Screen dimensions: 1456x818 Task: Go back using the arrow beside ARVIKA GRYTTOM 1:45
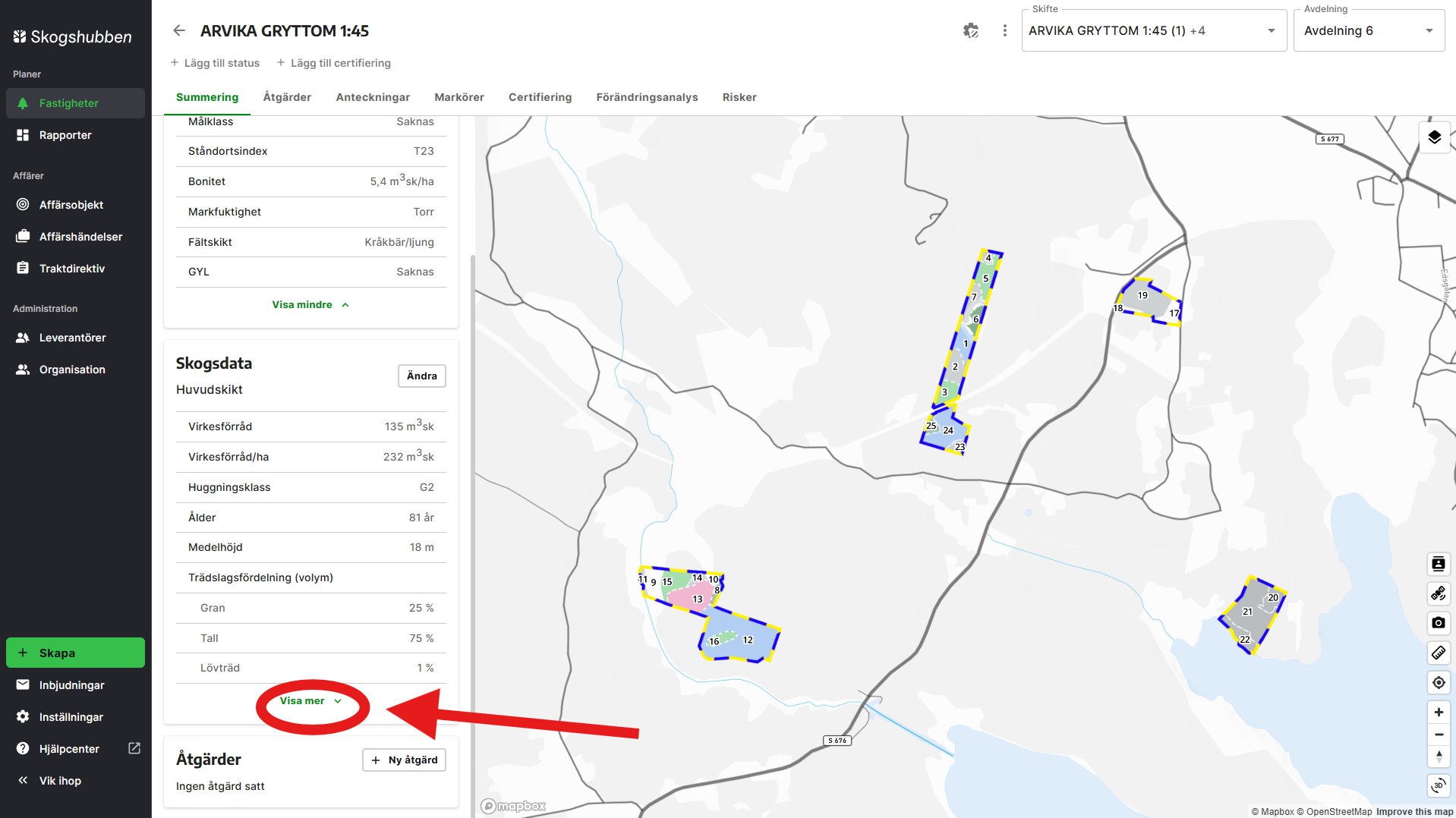(179, 30)
